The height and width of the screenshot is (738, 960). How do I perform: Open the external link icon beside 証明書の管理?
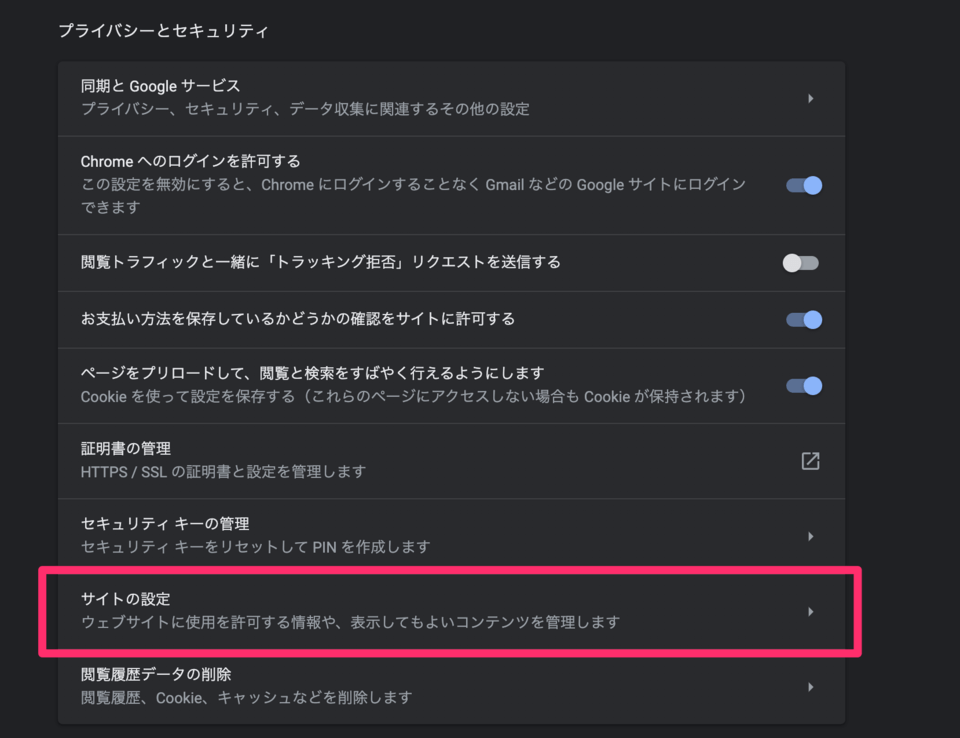pyautogui.click(x=810, y=461)
